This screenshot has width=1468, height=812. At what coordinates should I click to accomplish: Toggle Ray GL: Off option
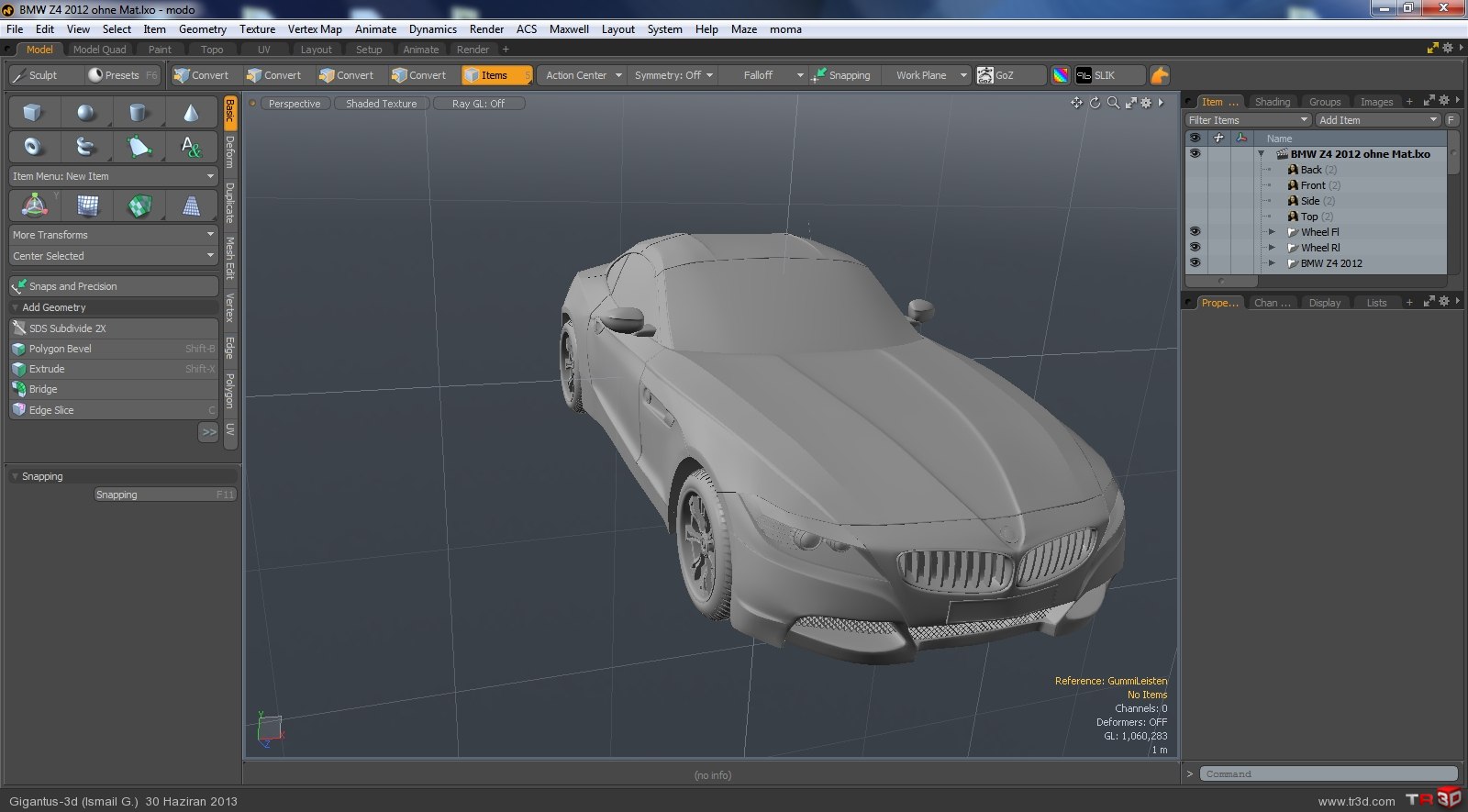[x=479, y=104]
